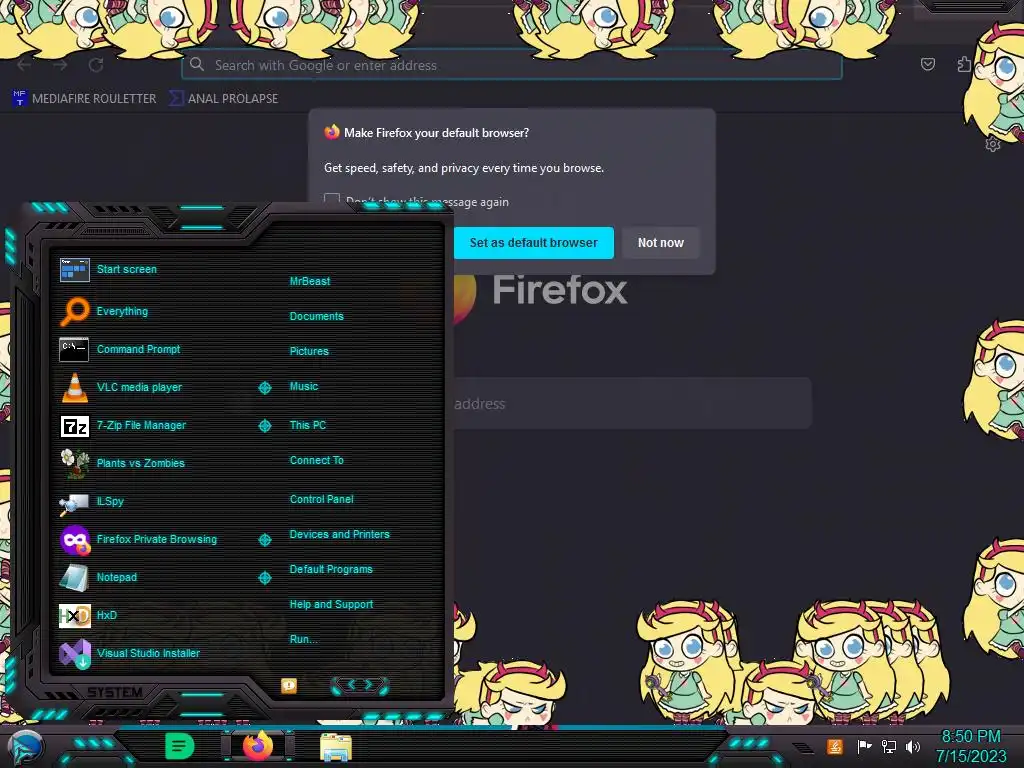The width and height of the screenshot is (1024, 768).
Task: Expand VLC media player jump list
Action: pyautogui.click(x=264, y=388)
